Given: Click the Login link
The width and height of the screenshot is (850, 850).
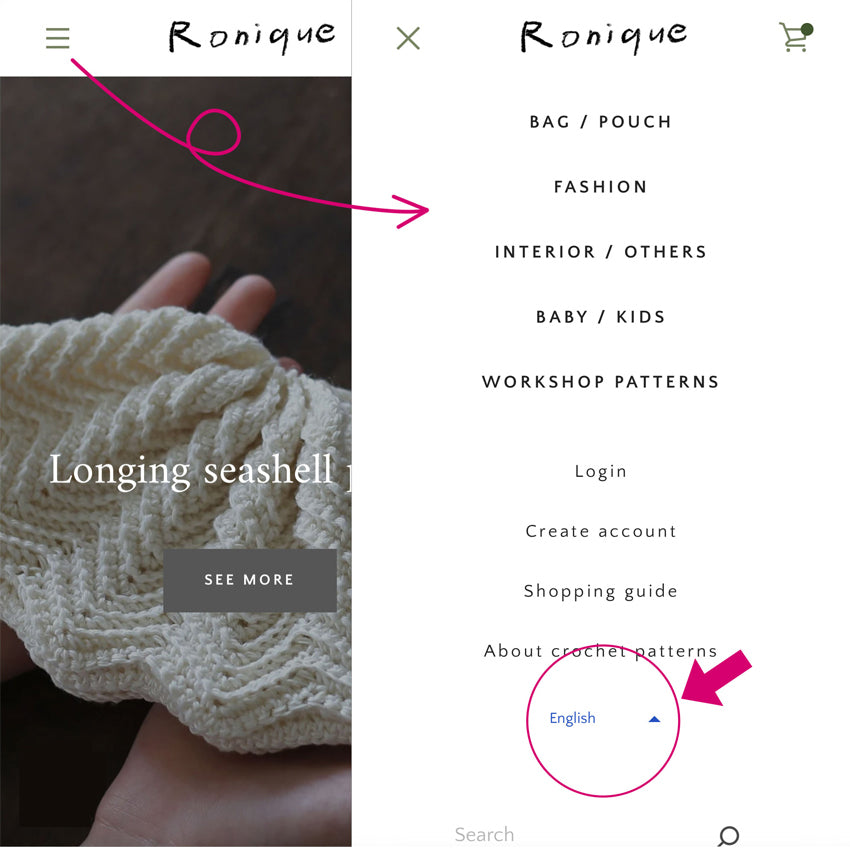Looking at the screenshot, I should [x=601, y=472].
